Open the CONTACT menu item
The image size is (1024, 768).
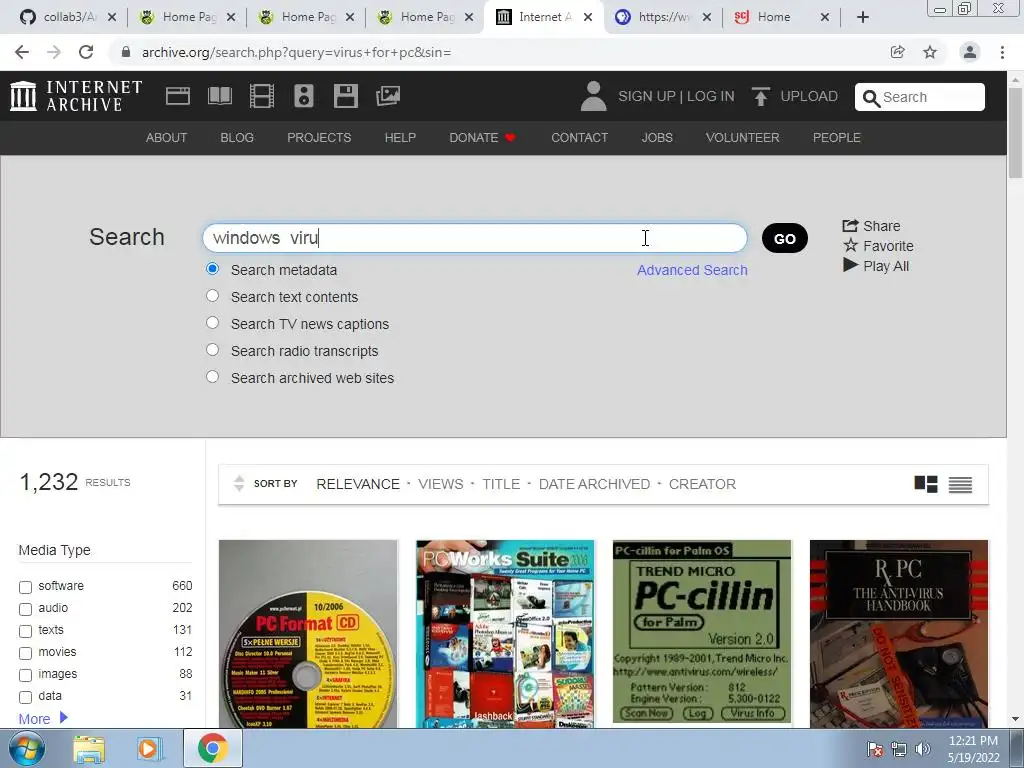pyautogui.click(x=579, y=138)
